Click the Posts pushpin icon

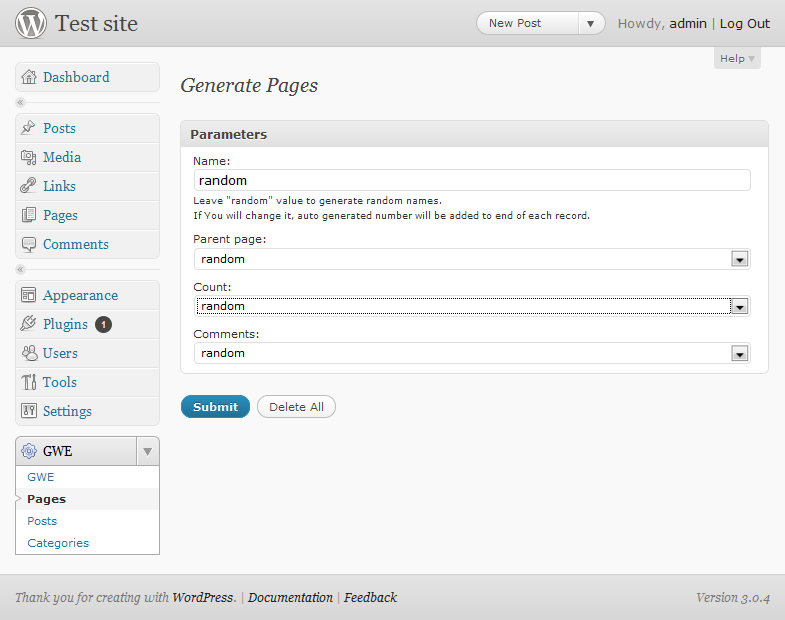click(x=29, y=128)
